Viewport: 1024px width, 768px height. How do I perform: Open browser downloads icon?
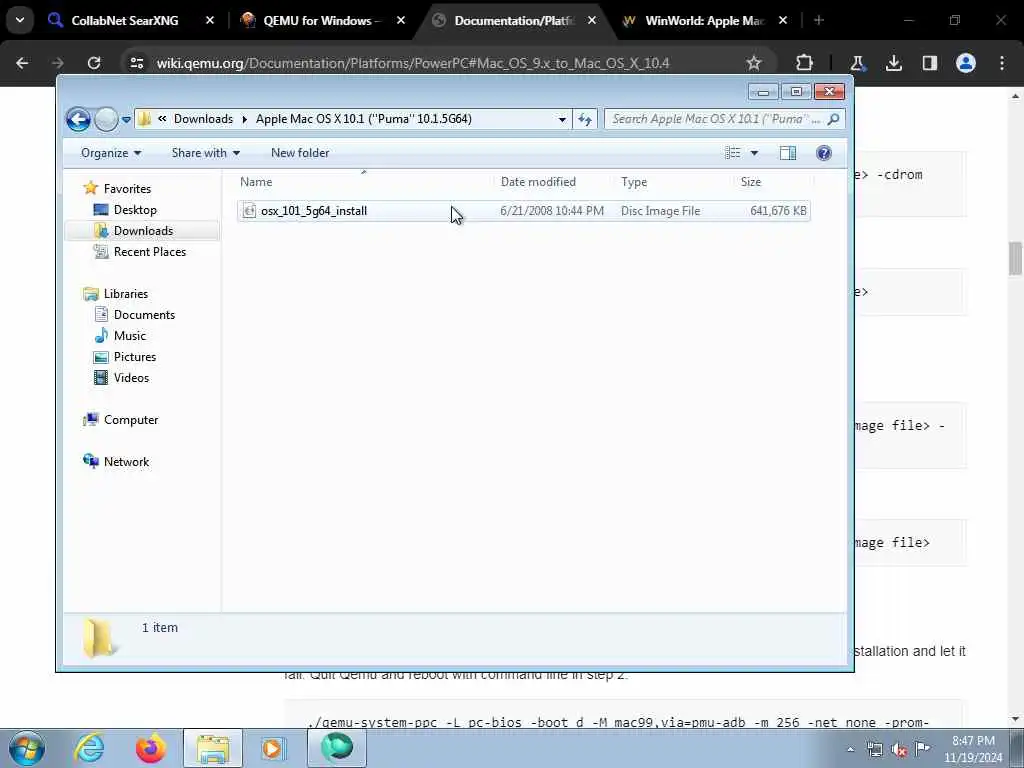coord(893,63)
